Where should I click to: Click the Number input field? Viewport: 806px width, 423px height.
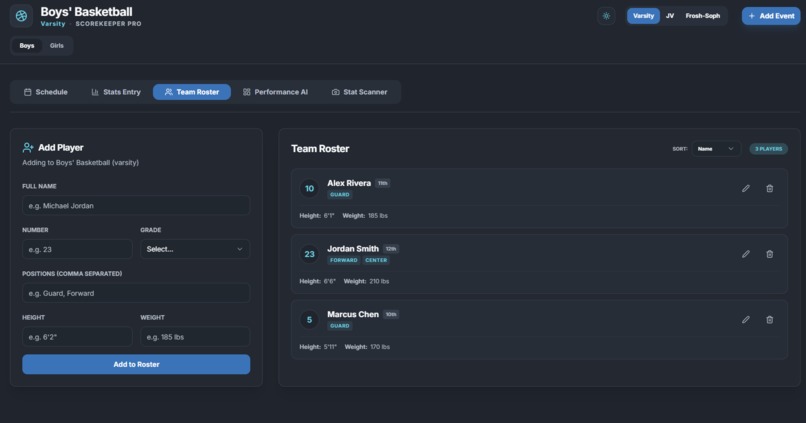click(x=77, y=249)
